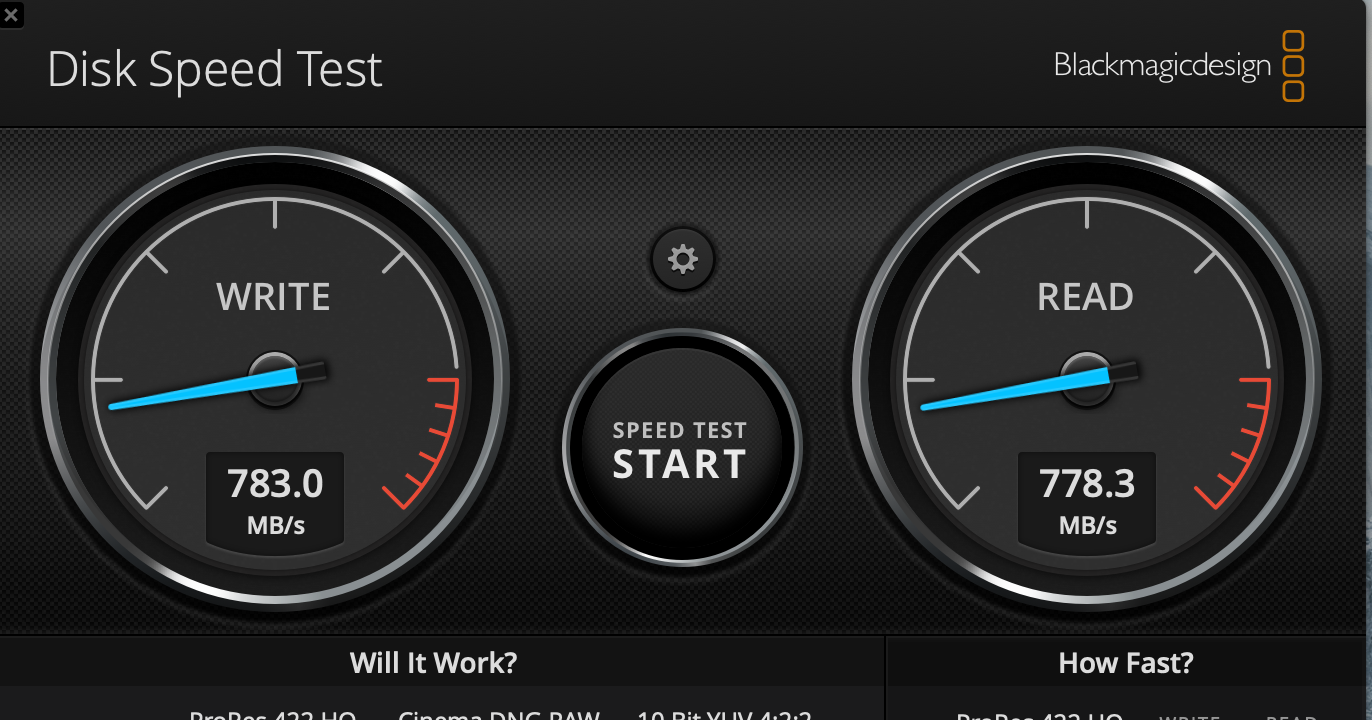
Task: Select the 10 Bit YUV 4:2:2 column
Action: pyautogui.click(x=724, y=714)
